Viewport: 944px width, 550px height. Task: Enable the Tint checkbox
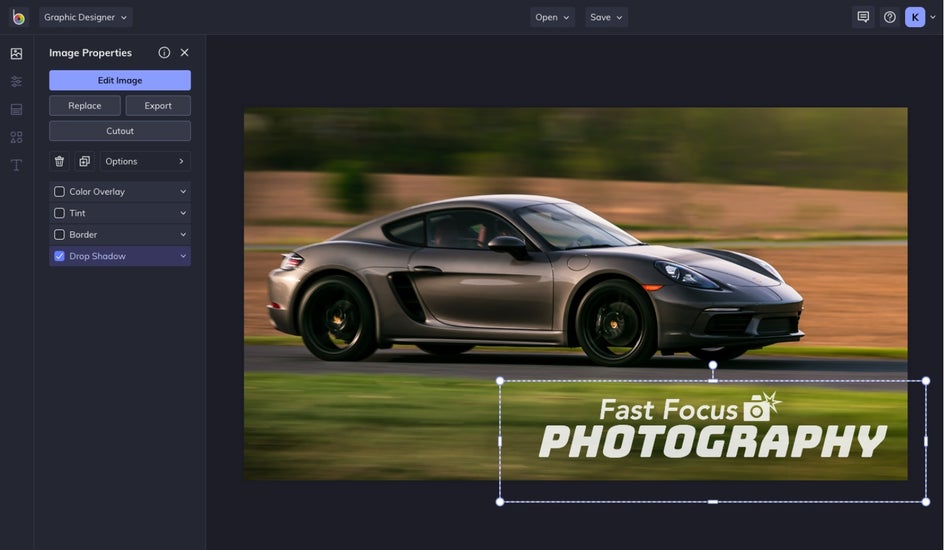[59, 213]
